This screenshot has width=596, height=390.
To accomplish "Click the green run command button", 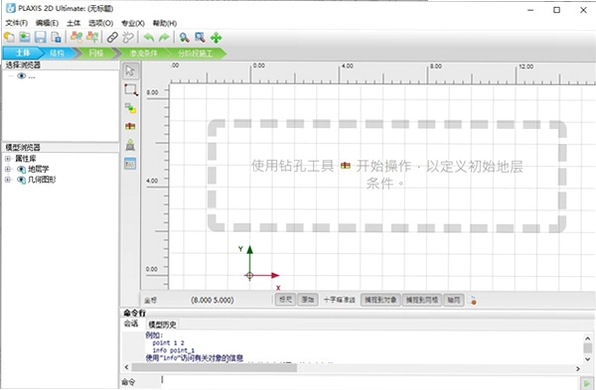I will tap(587, 383).
